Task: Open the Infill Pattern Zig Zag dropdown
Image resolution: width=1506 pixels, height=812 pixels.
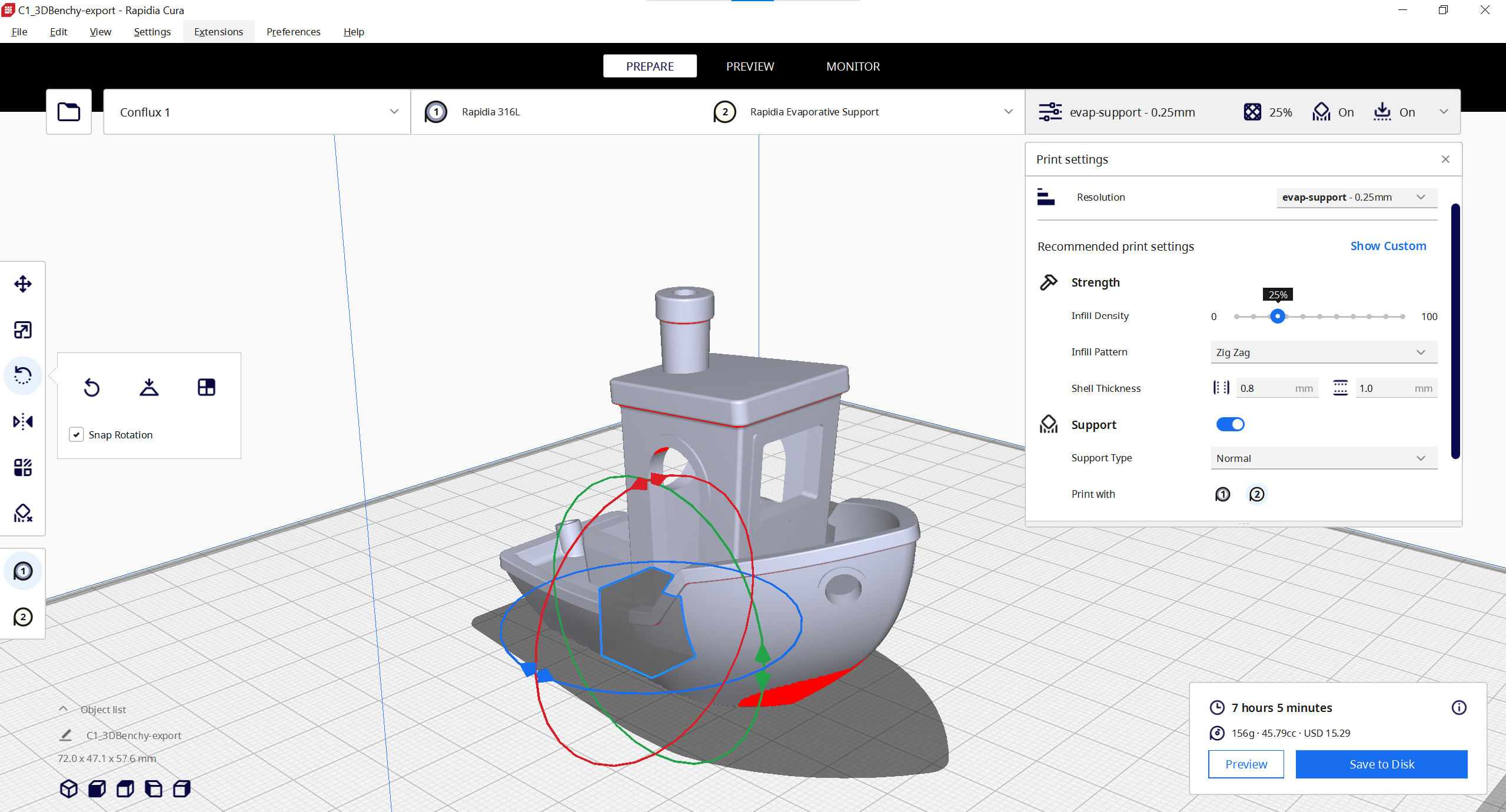Action: tap(1323, 352)
